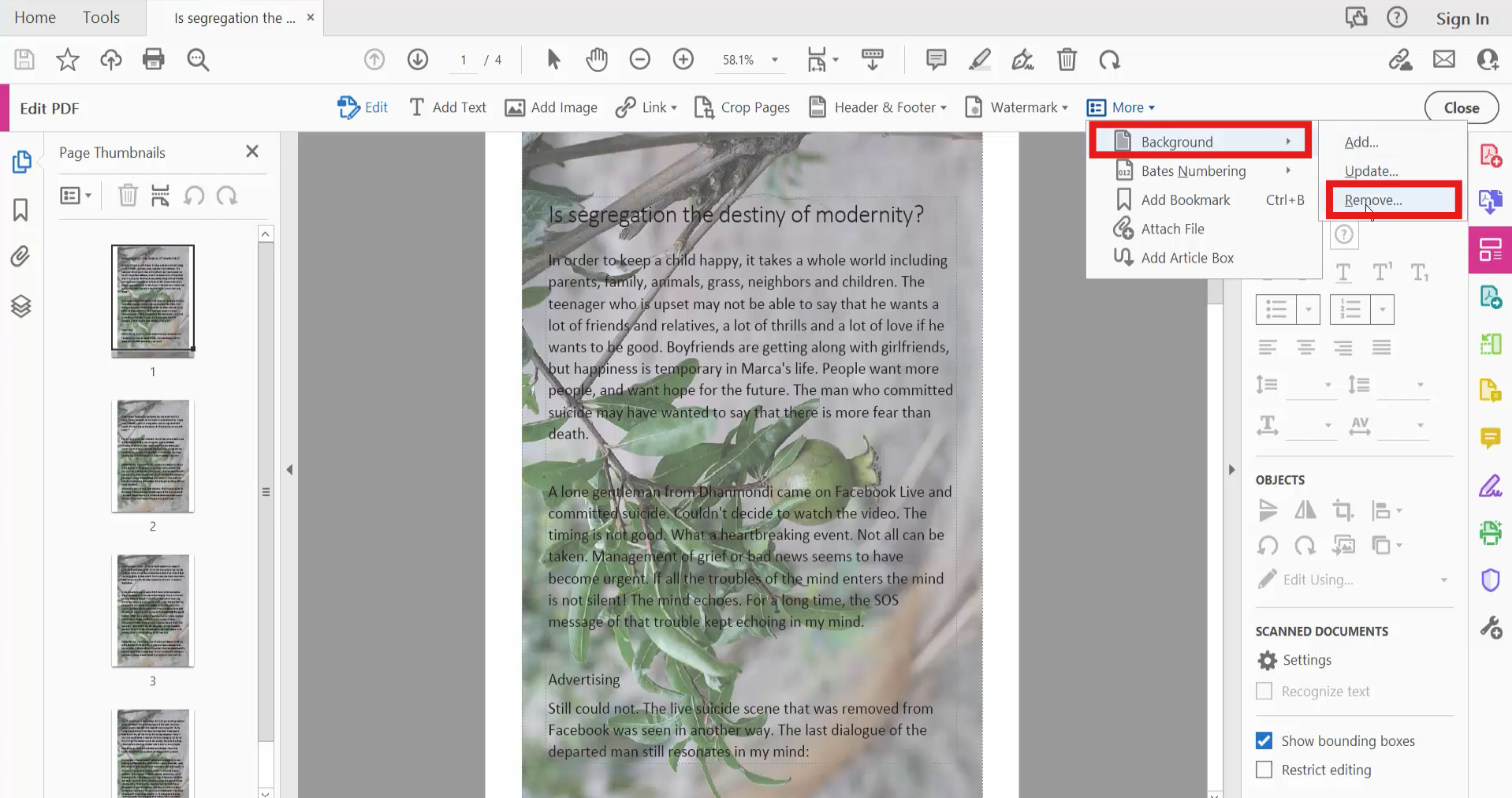Toggle Restrict editing option
Image resolution: width=1512 pixels, height=798 pixels.
tap(1264, 770)
